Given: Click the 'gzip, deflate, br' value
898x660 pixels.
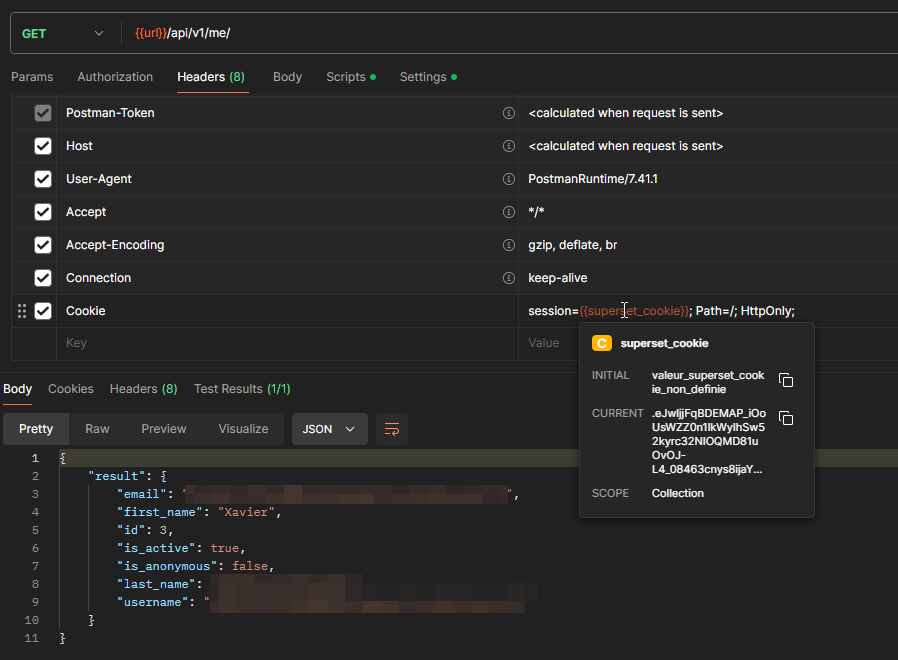Looking at the screenshot, I should [x=572, y=245].
